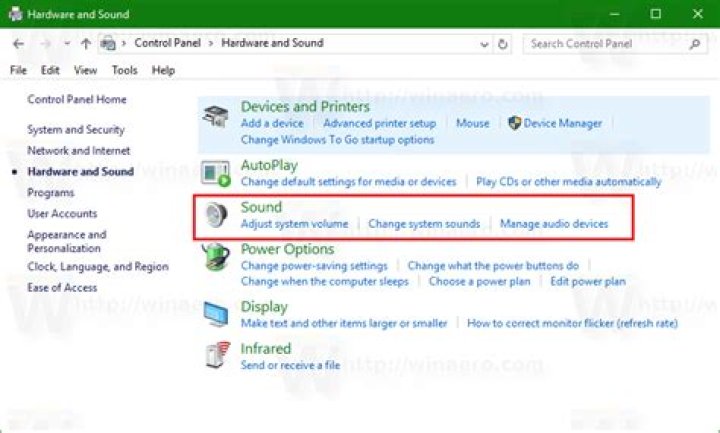Open the Edit menu
The image size is (720, 433).
coord(50,70)
